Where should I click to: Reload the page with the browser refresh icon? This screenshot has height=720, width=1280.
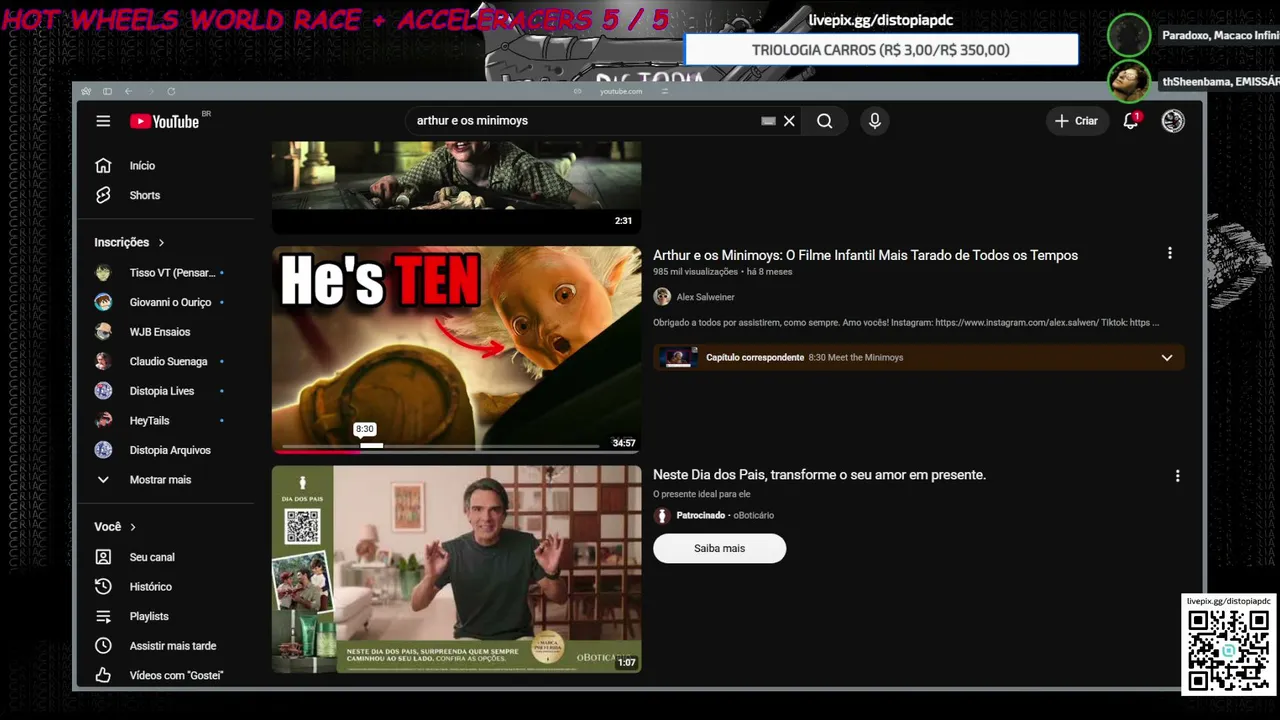coord(171,91)
